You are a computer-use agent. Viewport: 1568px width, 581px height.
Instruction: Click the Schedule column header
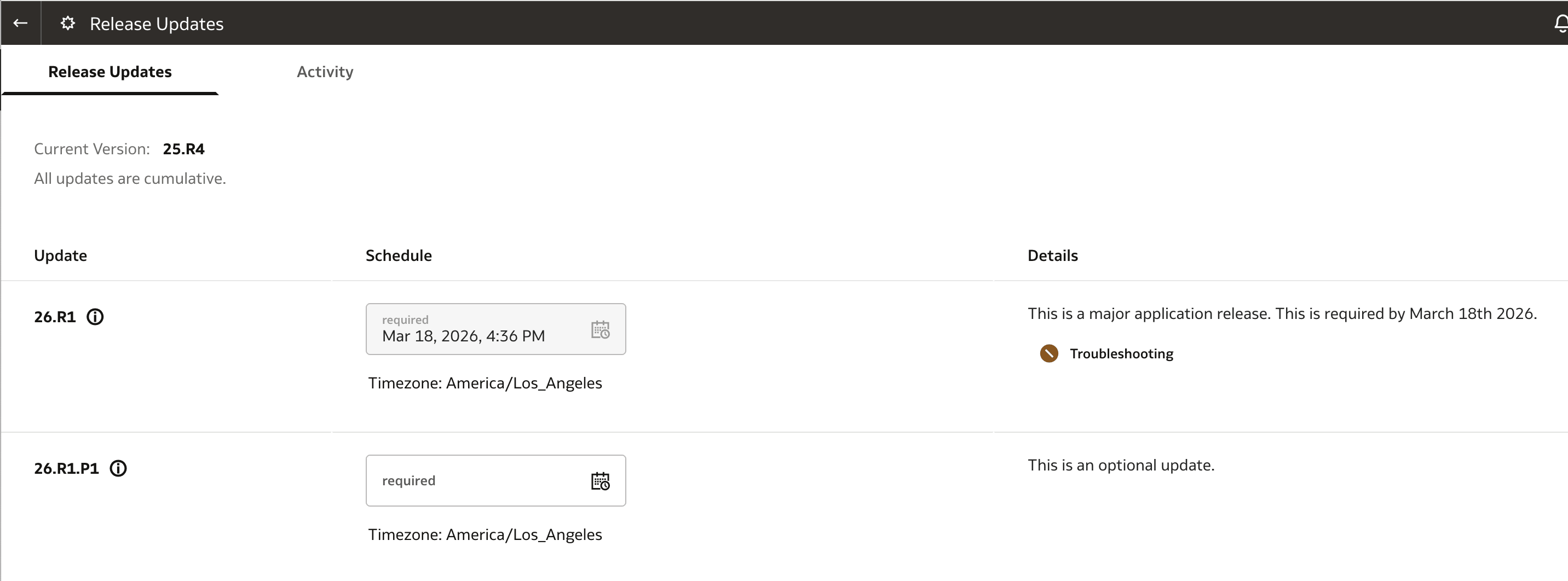[399, 255]
